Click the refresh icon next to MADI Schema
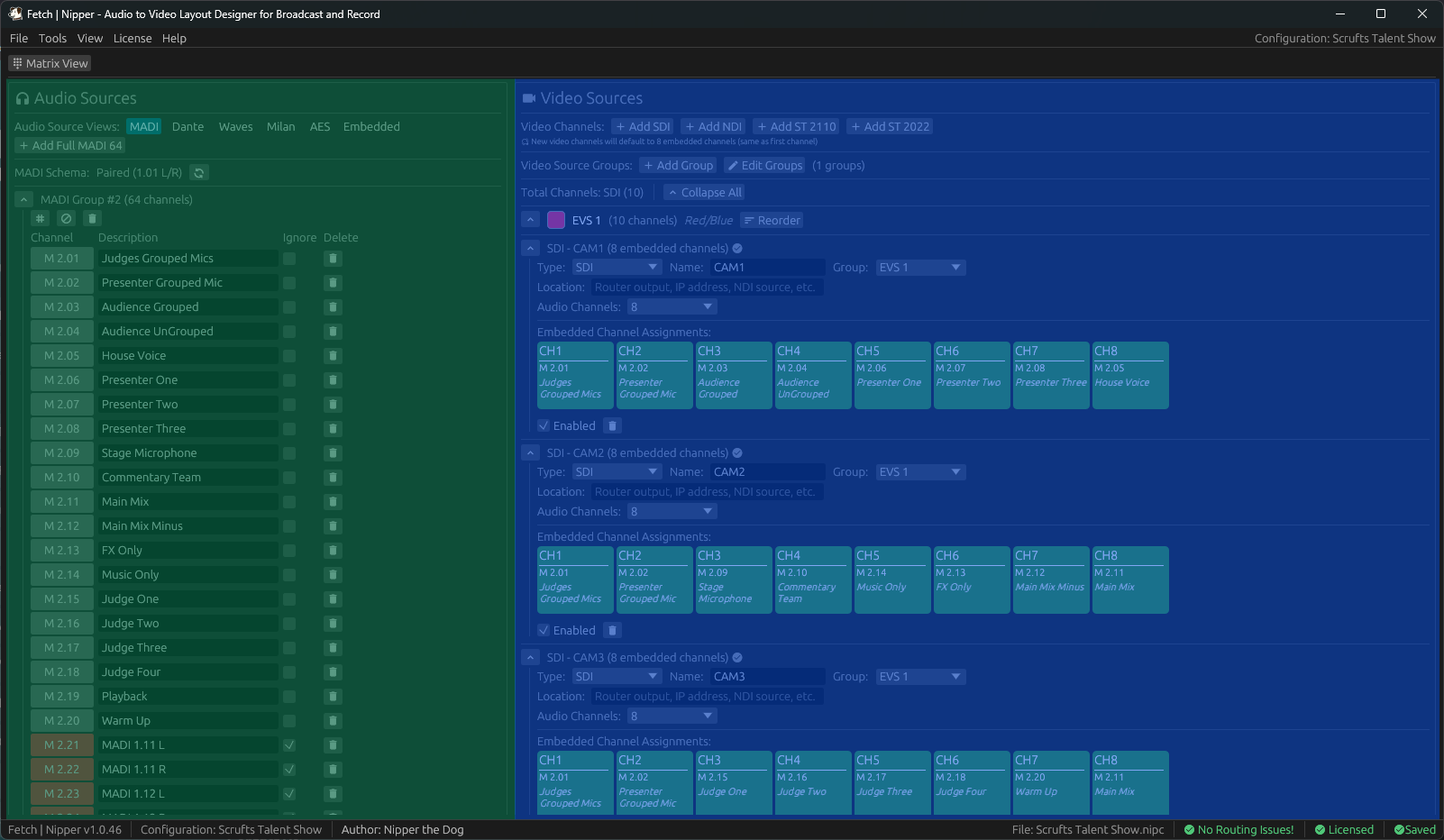Image resolution: width=1444 pixels, height=840 pixels. tap(198, 172)
